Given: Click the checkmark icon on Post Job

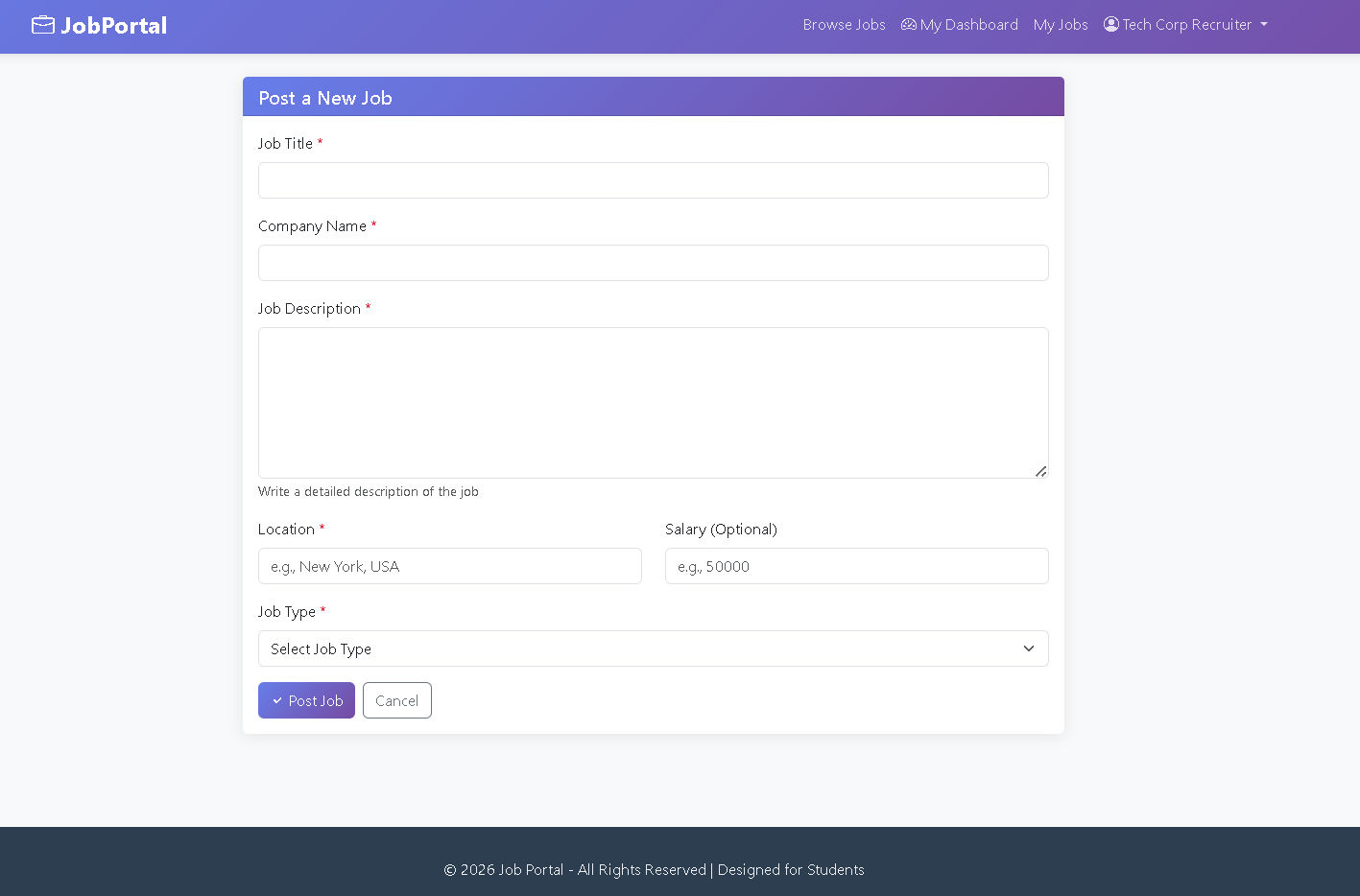Looking at the screenshot, I should (x=277, y=700).
